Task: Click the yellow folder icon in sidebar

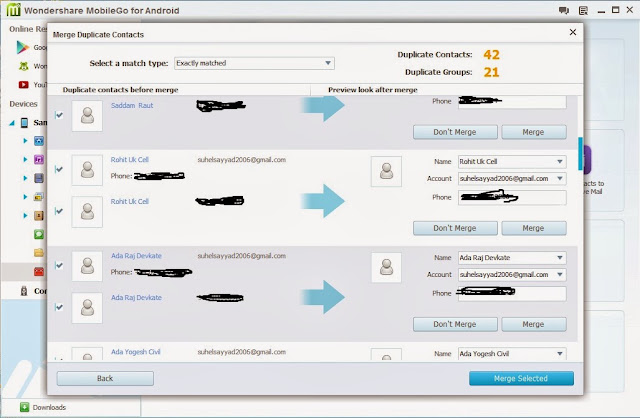Action: pyautogui.click(x=39, y=253)
